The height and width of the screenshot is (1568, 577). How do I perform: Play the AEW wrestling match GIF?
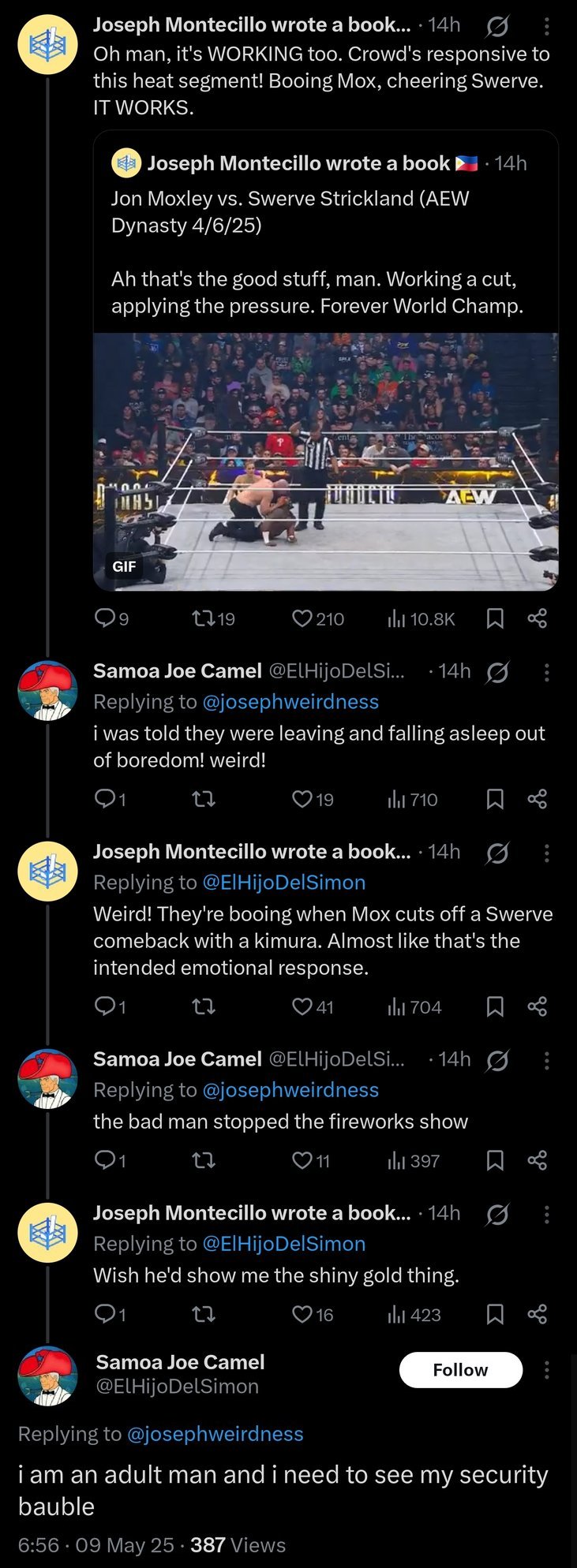click(x=326, y=461)
